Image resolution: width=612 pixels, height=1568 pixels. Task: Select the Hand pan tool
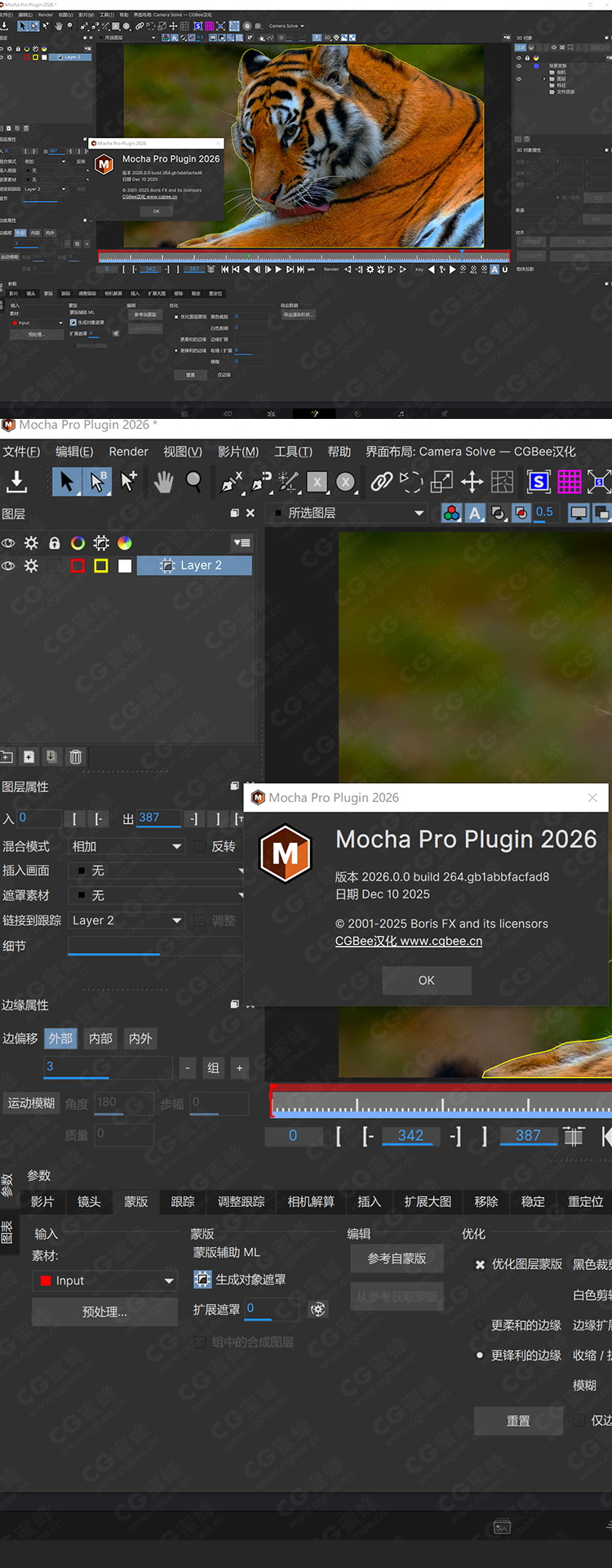click(x=163, y=482)
